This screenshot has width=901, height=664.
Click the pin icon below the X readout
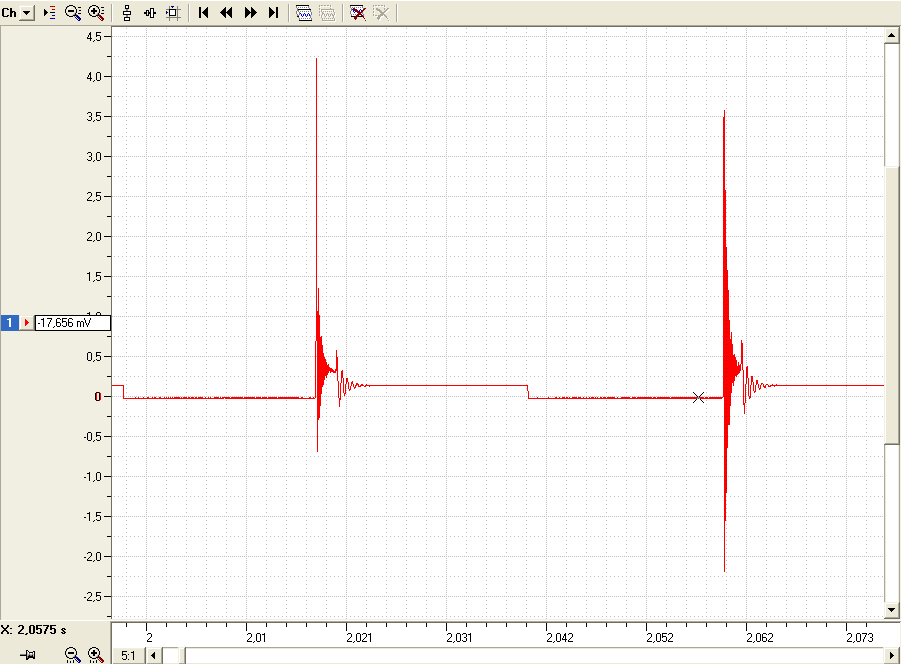coord(28,654)
